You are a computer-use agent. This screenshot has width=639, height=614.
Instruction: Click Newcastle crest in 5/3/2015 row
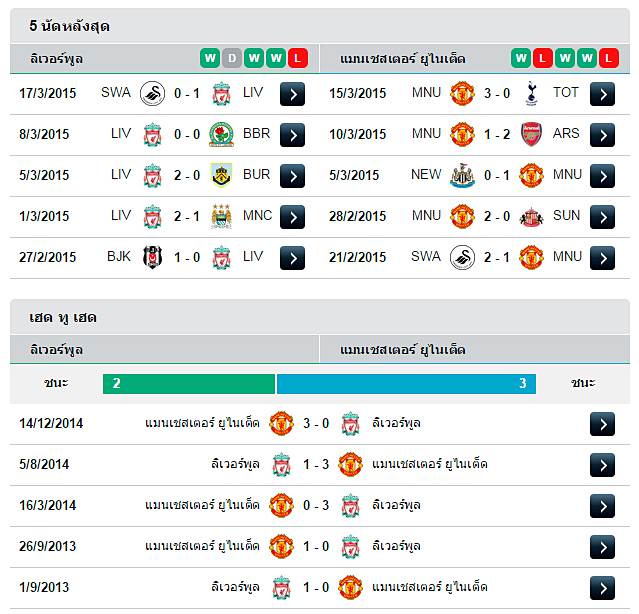[x=462, y=175]
